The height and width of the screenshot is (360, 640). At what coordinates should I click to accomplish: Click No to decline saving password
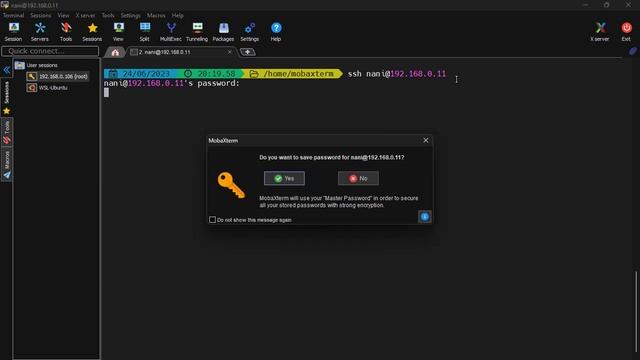coord(358,178)
